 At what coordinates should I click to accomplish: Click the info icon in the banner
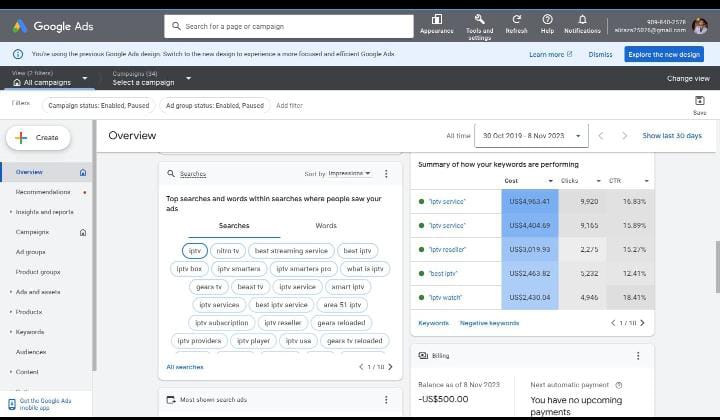pyautogui.click(x=17, y=54)
